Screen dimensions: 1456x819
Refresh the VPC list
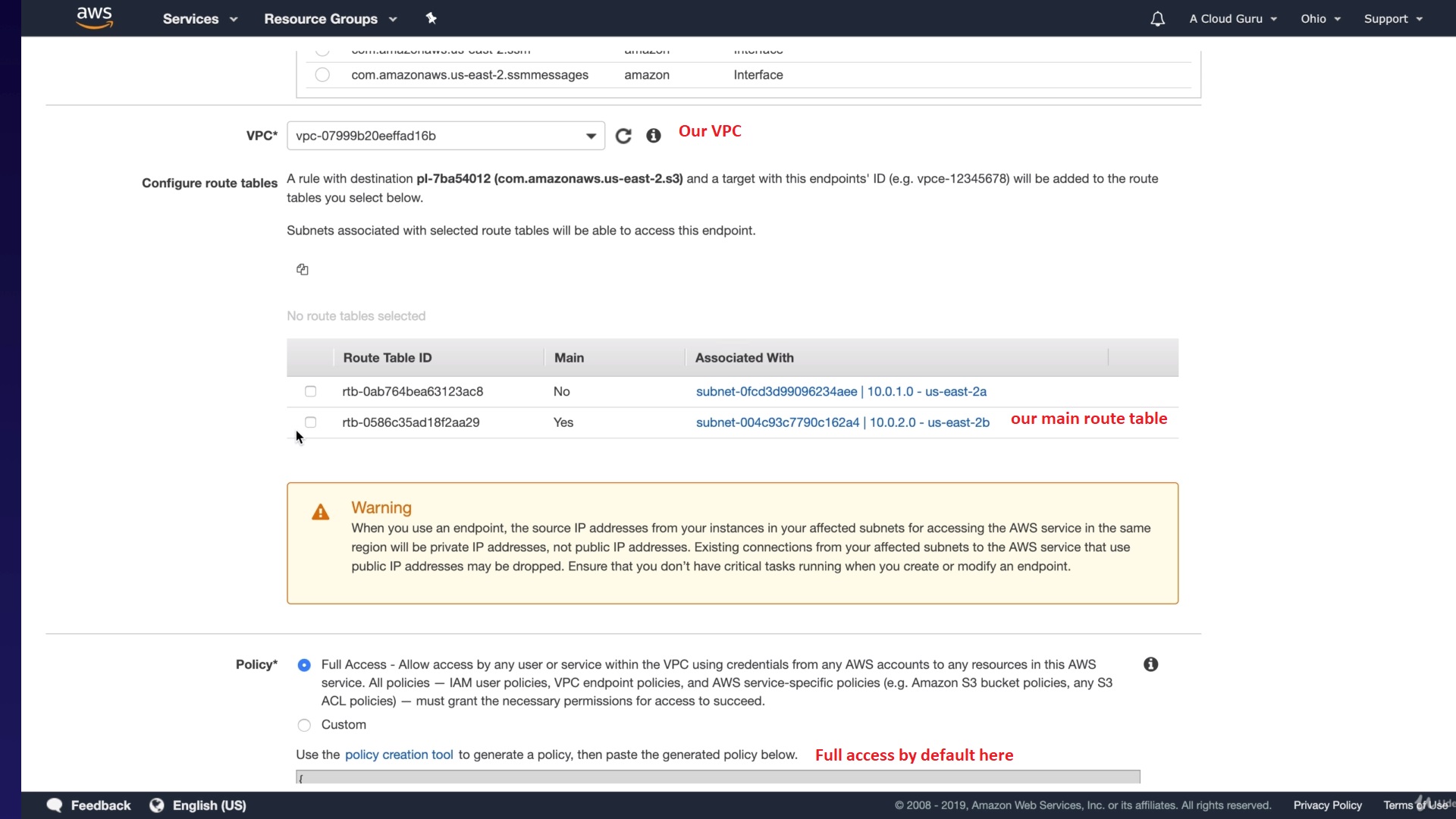pyautogui.click(x=623, y=136)
